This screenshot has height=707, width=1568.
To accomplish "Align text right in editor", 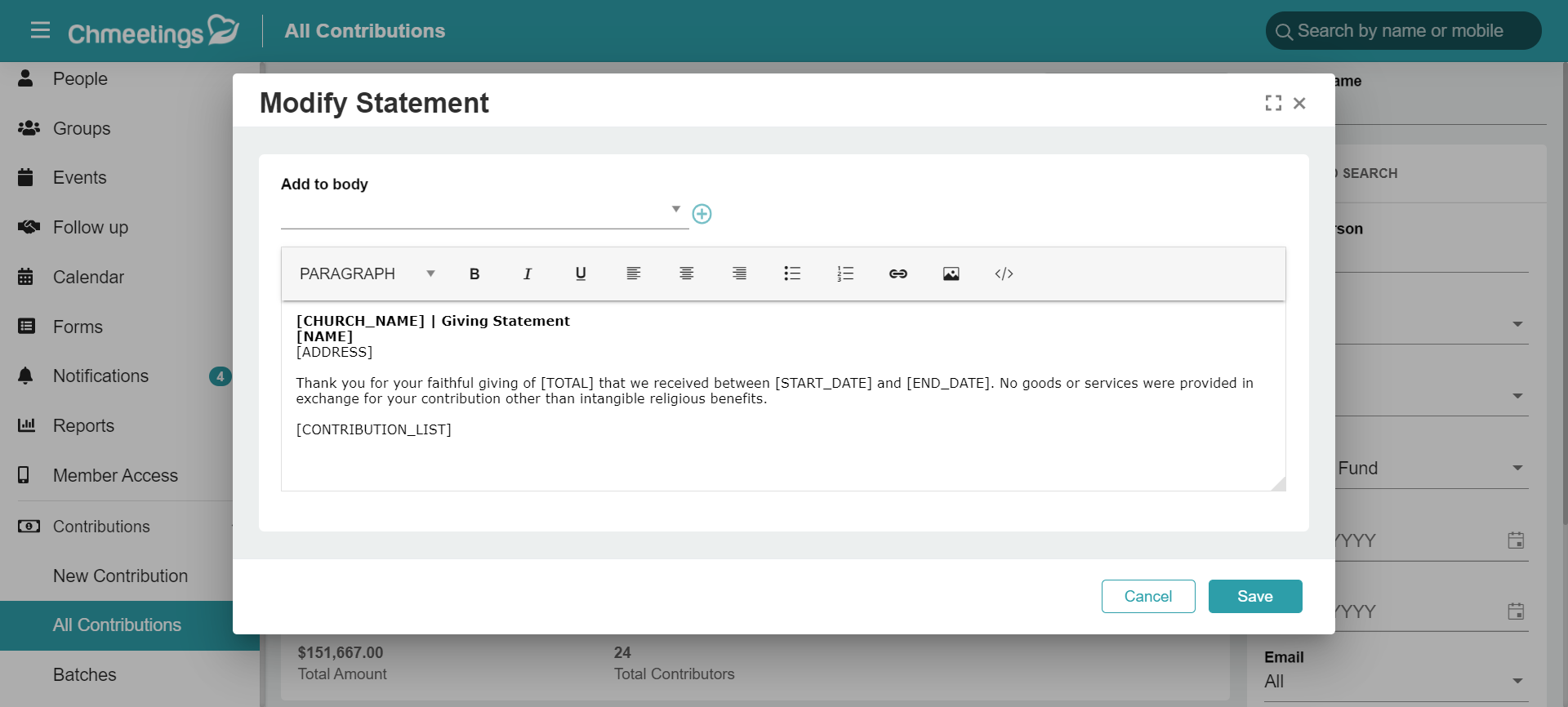I will point(739,273).
